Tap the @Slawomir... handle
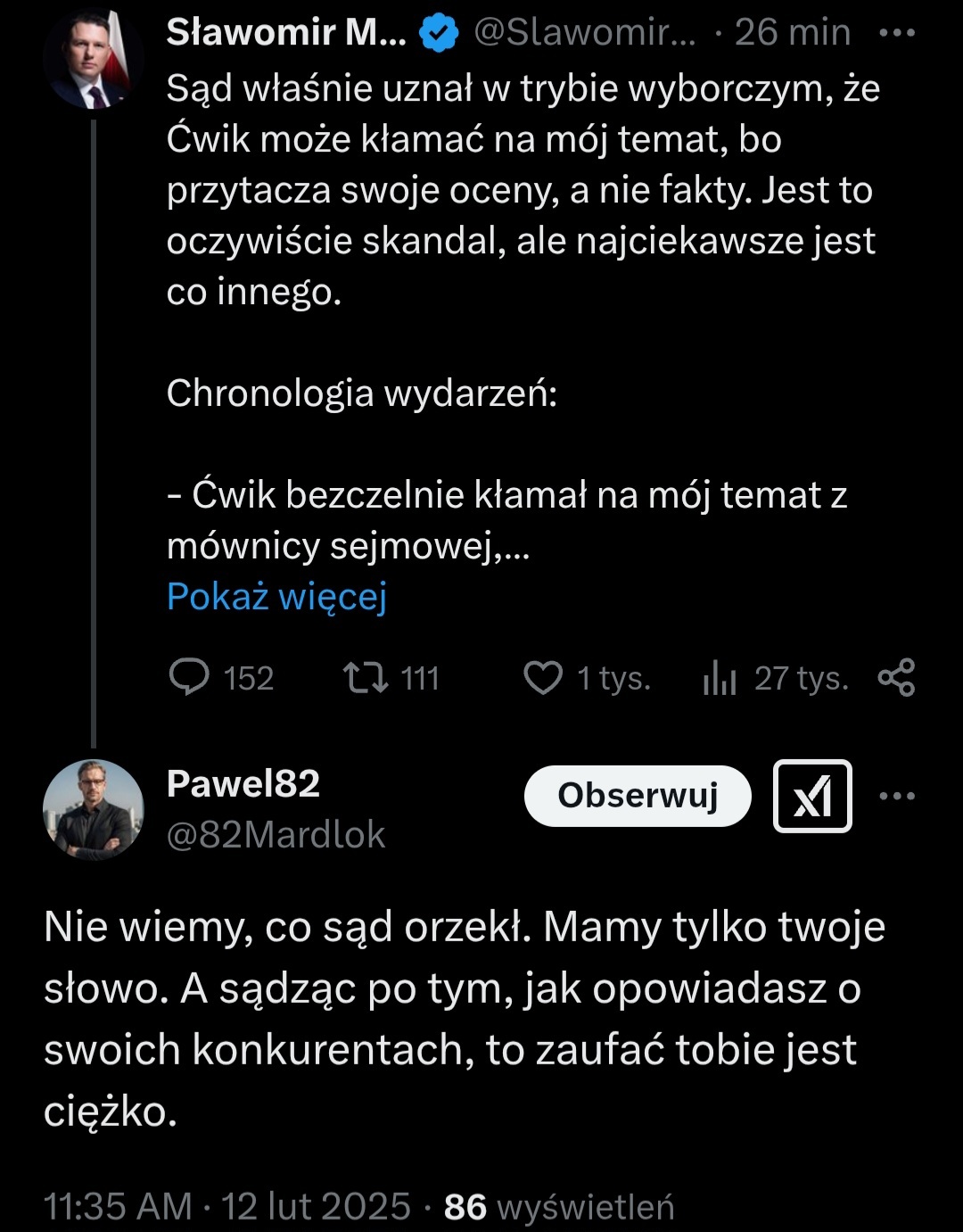Screen dimensions: 963x1232 584,33
